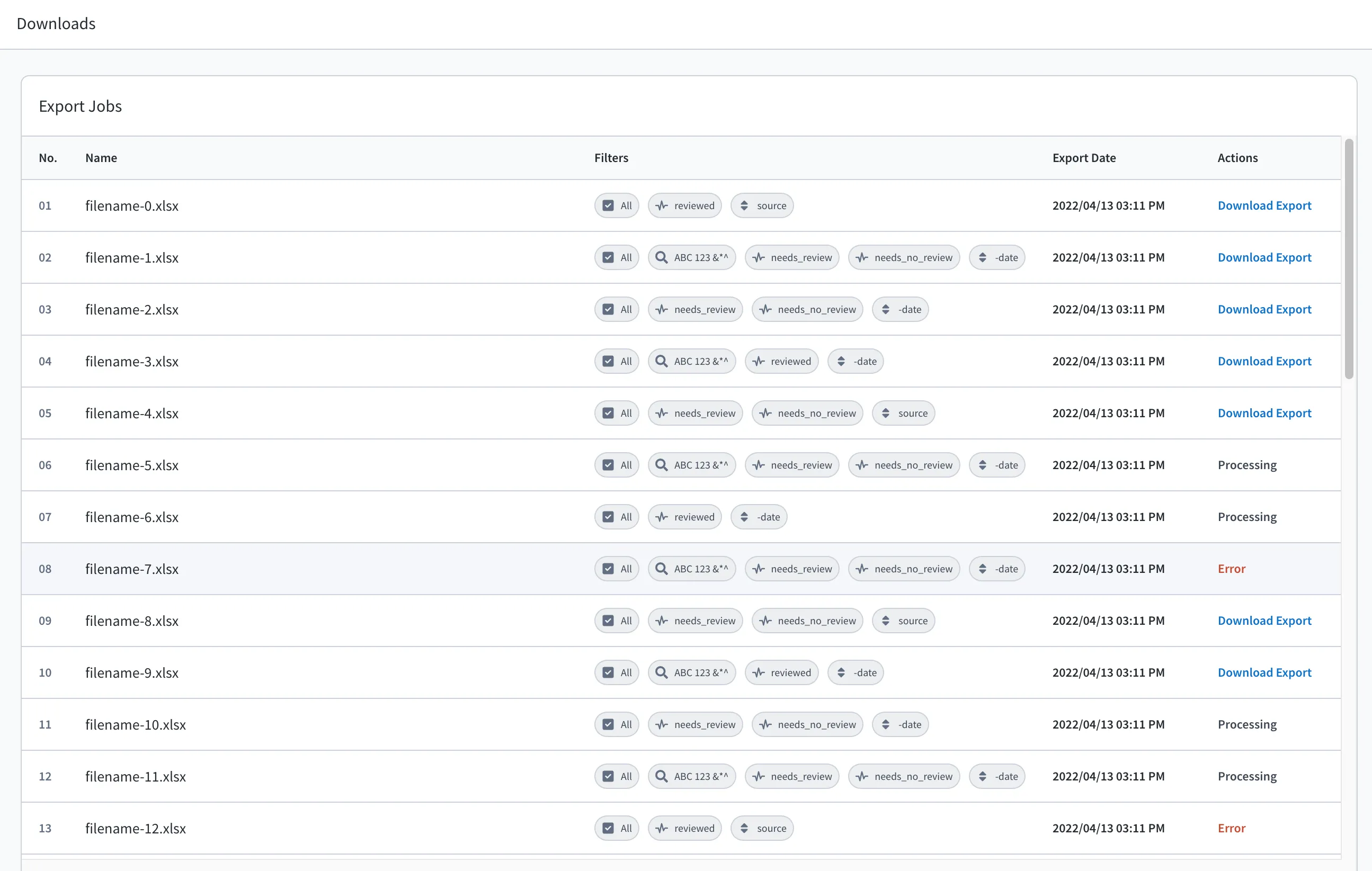Download the export for filename-2.xlsx
The width and height of the screenshot is (1372, 871).
point(1264,309)
